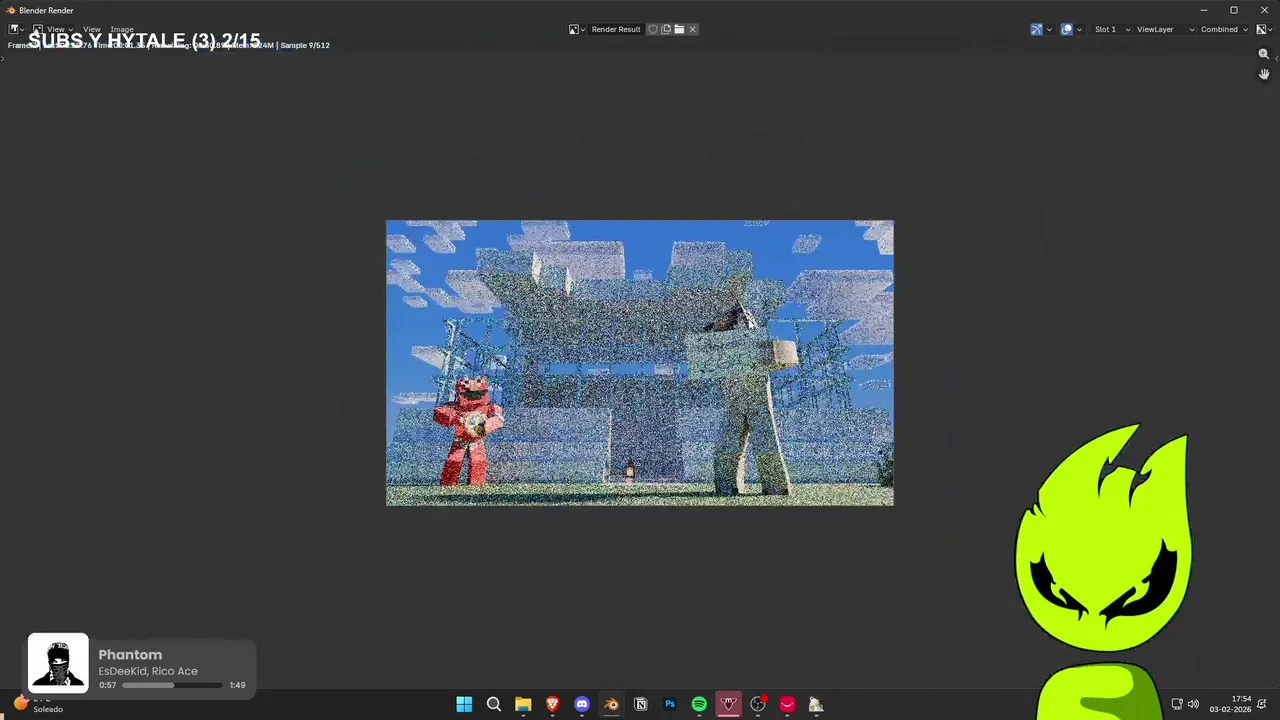Open the Slot 1 render slot dropdown
The width and height of the screenshot is (1280, 720).
pos(1112,29)
